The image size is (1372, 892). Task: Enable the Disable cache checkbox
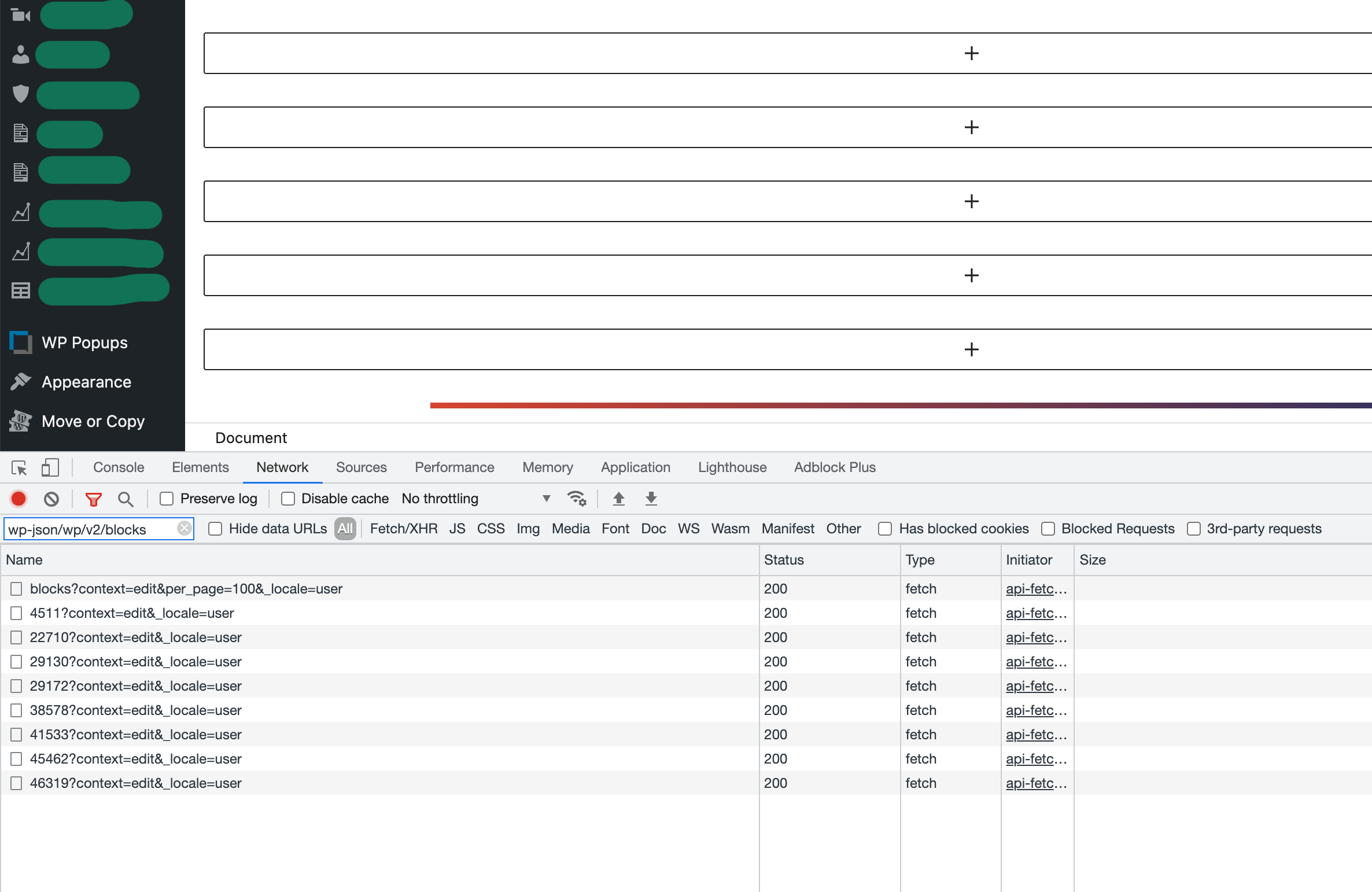[287, 498]
